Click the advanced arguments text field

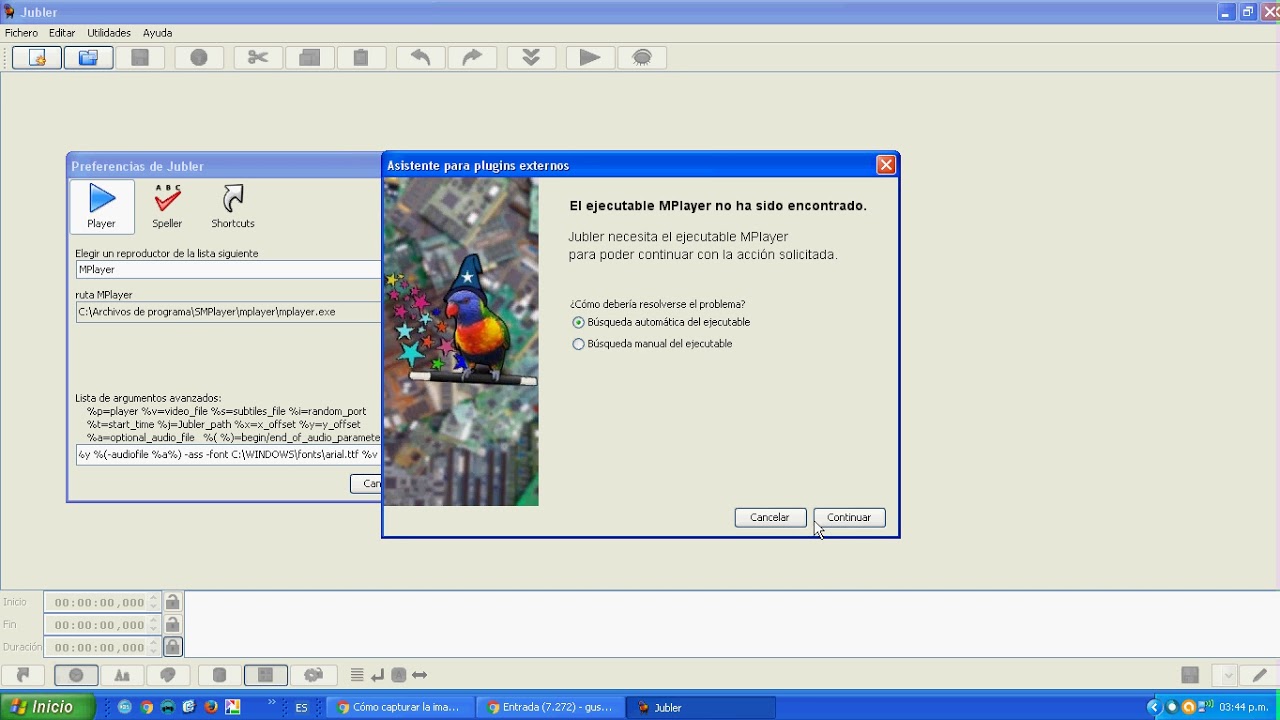[x=228, y=454]
